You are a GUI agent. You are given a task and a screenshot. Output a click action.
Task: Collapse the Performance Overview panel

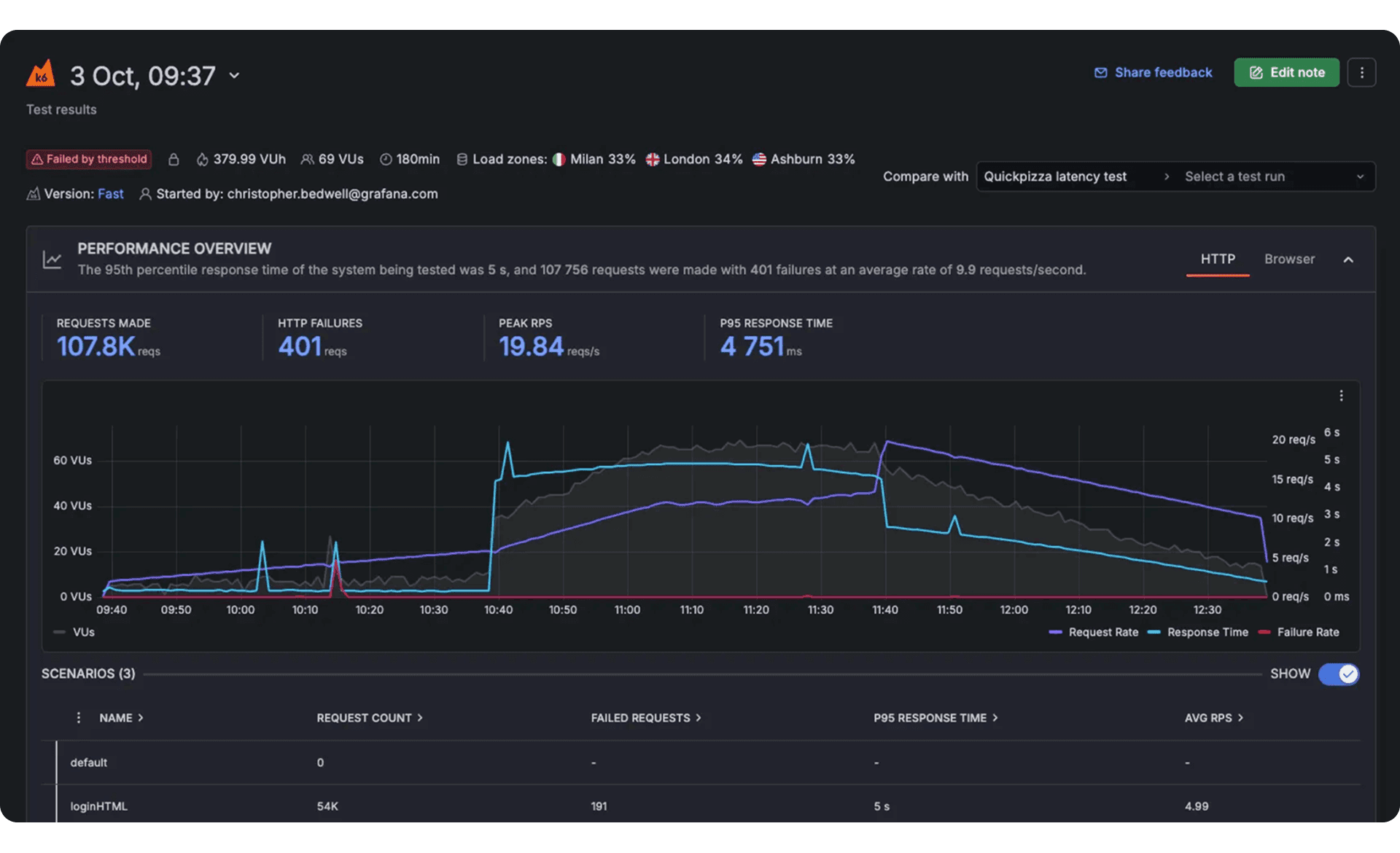pos(1347,260)
